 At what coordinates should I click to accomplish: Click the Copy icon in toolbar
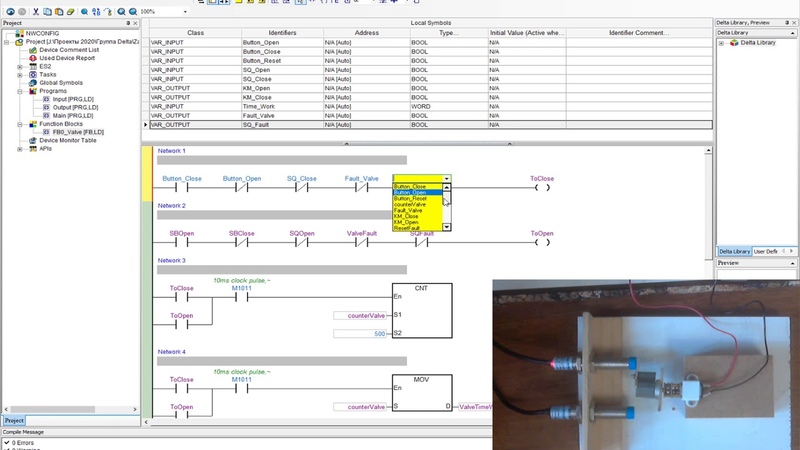pyautogui.click(x=47, y=11)
